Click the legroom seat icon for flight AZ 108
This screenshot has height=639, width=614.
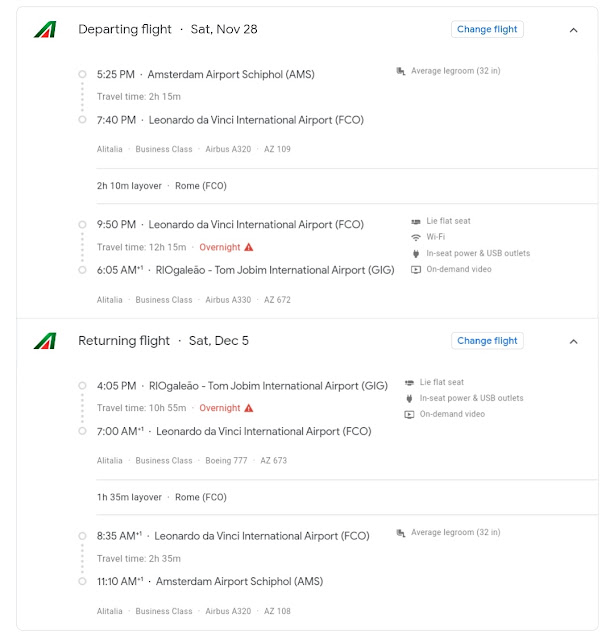click(x=401, y=533)
